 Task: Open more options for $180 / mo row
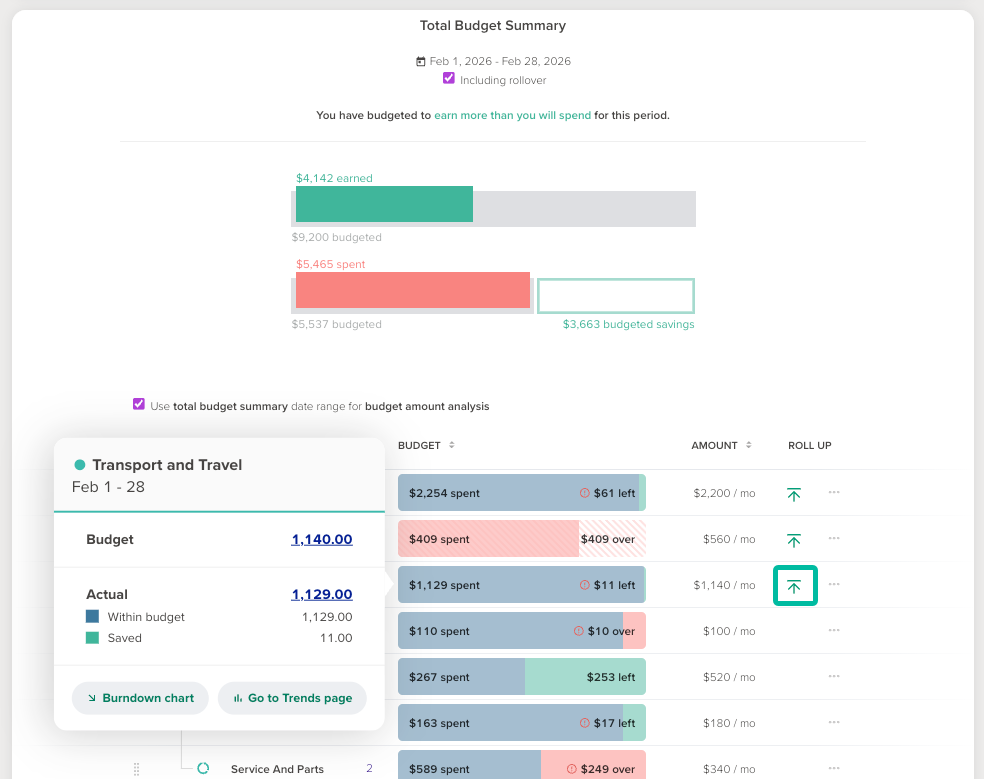pyautogui.click(x=834, y=722)
